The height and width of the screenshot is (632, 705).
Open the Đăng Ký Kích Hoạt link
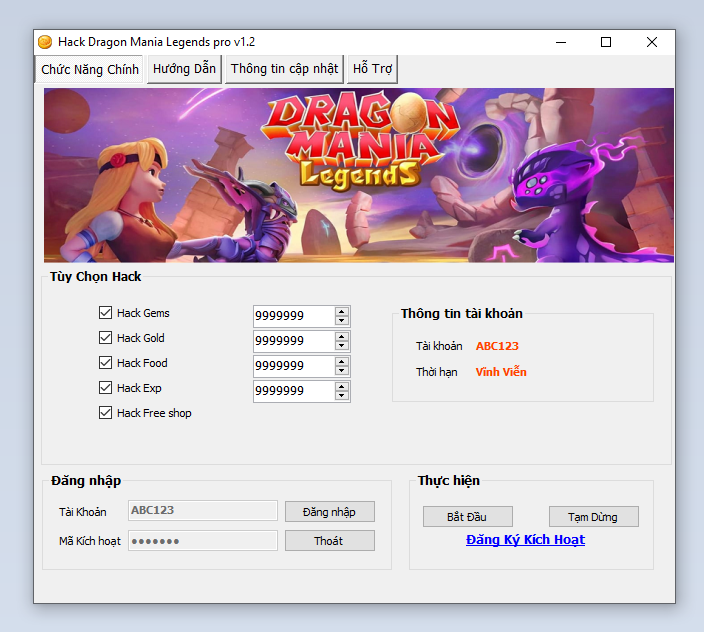(525, 540)
